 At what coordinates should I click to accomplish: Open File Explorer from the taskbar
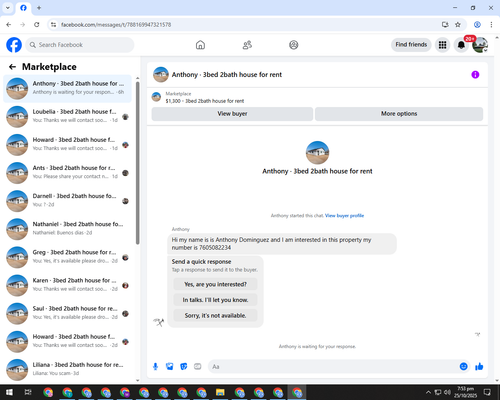[x=220, y=392]
